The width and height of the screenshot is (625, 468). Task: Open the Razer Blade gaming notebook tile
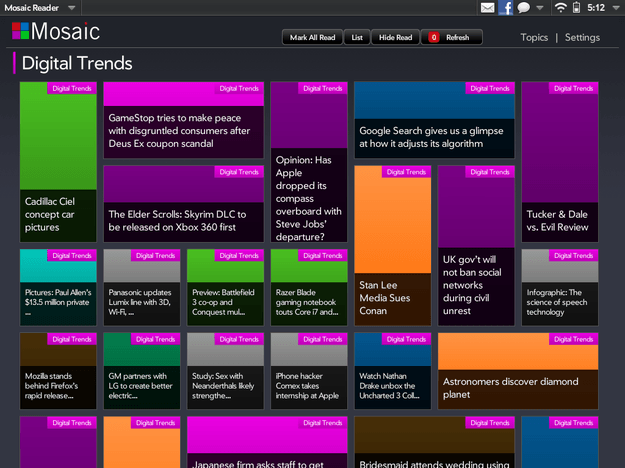[x=309, y=287]
